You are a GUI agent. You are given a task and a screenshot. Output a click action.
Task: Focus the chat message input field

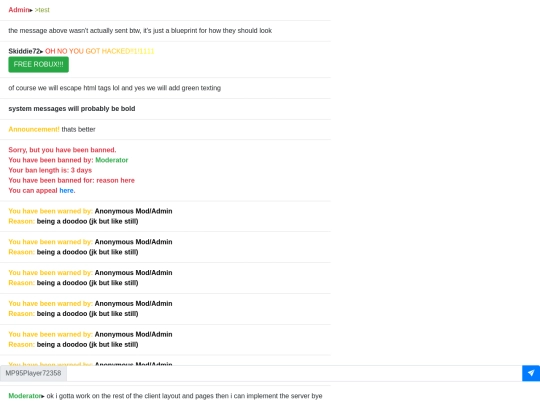294,373
